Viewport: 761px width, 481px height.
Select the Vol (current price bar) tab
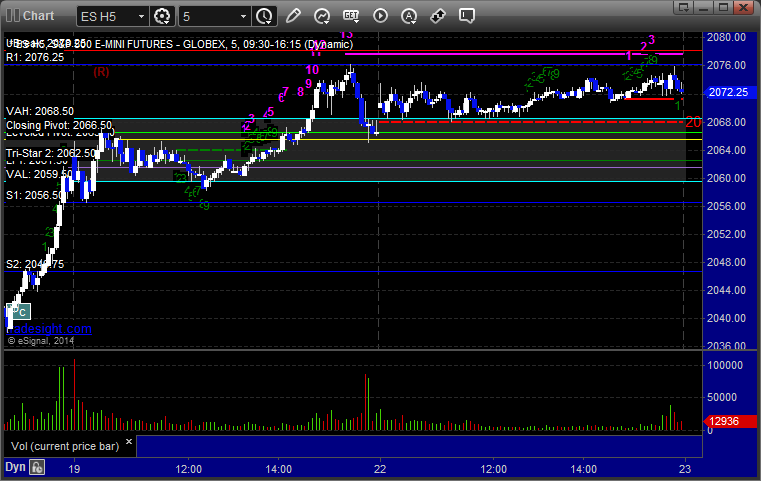(x=62, y=445)
